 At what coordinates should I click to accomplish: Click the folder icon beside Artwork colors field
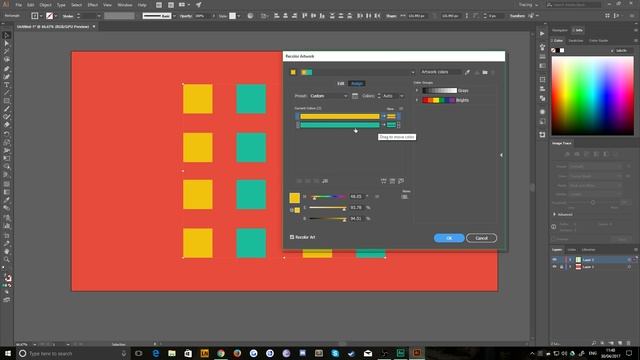[x=485, y=72]
